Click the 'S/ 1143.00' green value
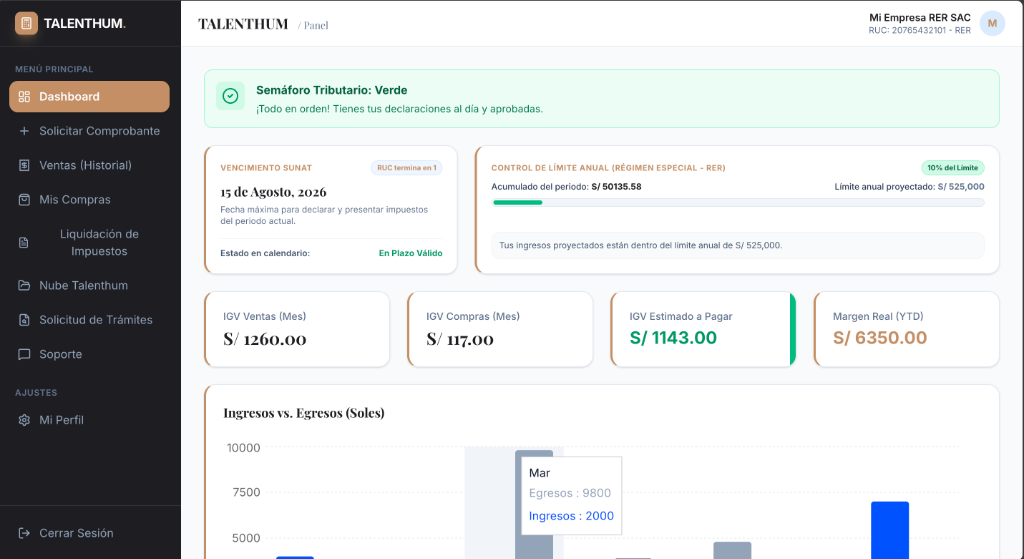Screen dimensions: 1024x559 pos(673,338)
